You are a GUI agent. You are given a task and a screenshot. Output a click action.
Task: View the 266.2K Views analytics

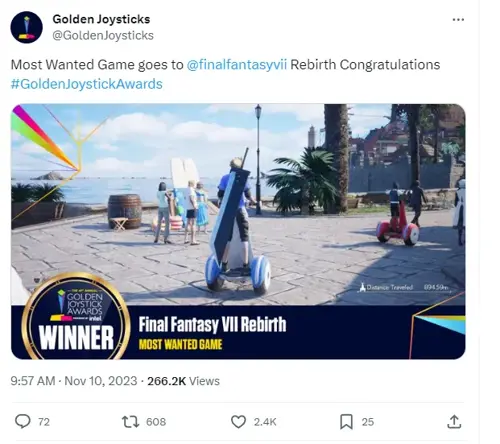[x=183, y=381]
